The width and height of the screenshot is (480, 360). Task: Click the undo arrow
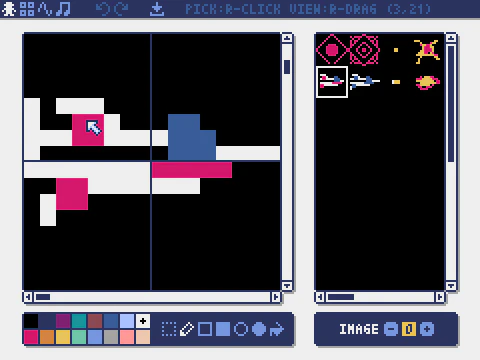pos(103,9)
